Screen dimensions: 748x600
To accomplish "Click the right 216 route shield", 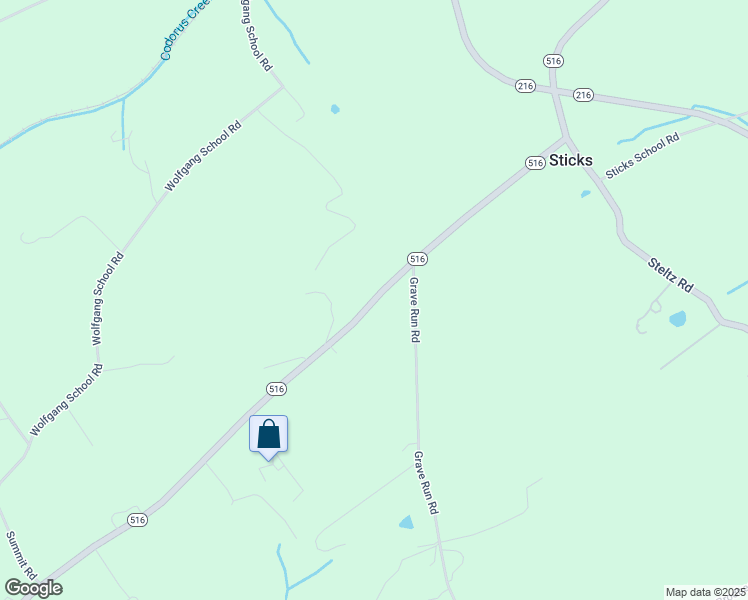I will pyautogui.click(x=583, y=95).
